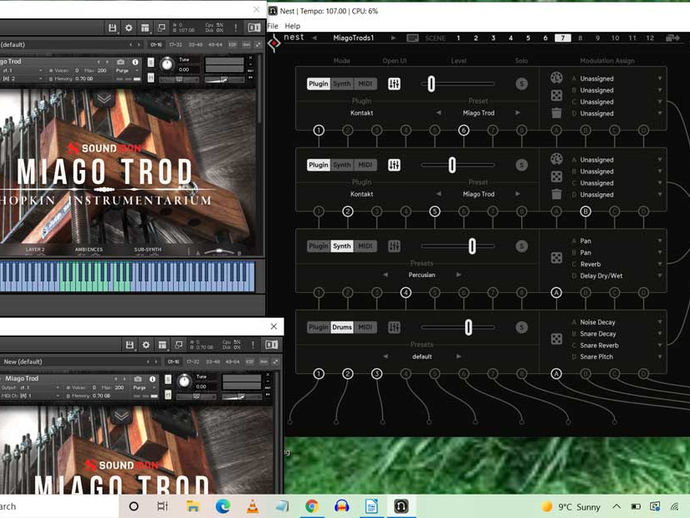This screenshot has height=518, width=690.
Task: Set the Synth slot mode to MIDI
Action: click(x=365, y=246)
